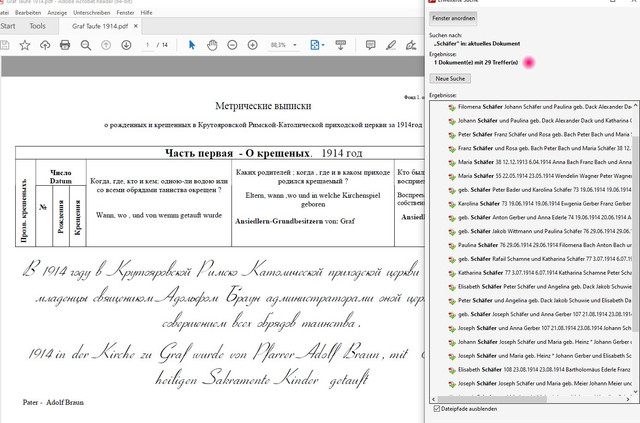Go to next page with down arrow
The height and width of the screenshot is (423, 640).
126,45
